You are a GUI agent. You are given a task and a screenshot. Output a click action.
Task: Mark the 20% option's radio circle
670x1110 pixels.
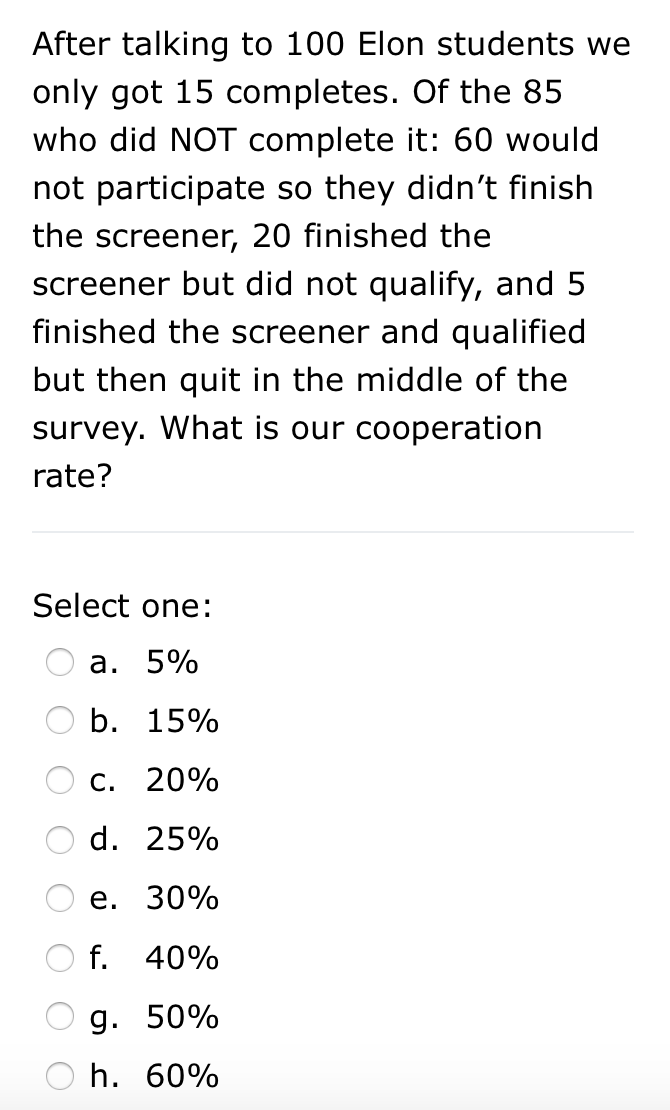coord(61,780)
